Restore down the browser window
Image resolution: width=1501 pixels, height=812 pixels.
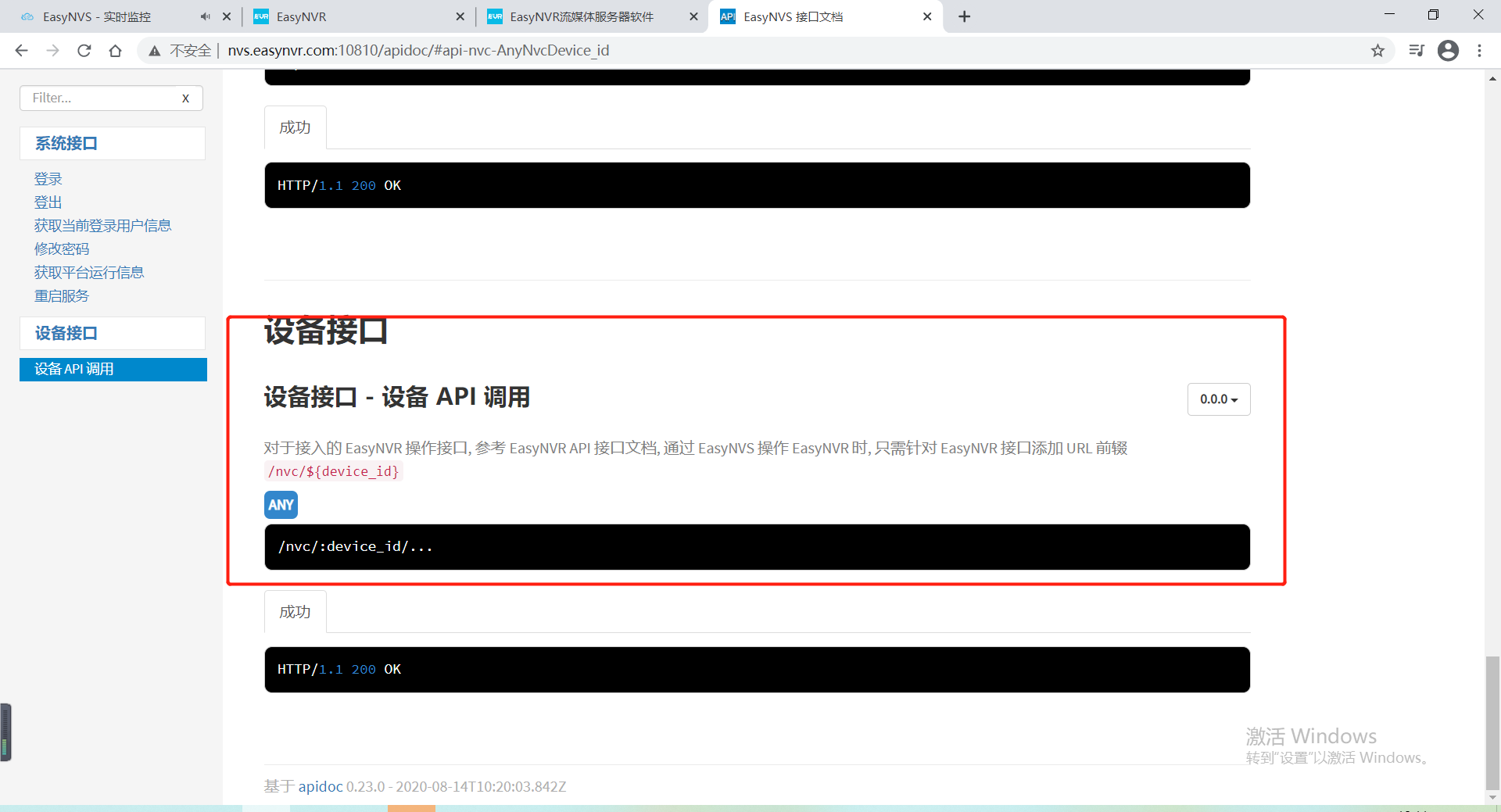[x=1433, y=15]
